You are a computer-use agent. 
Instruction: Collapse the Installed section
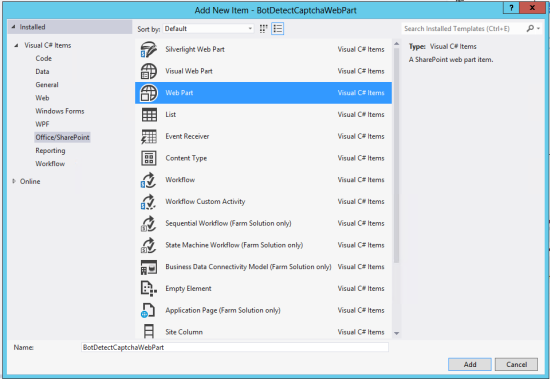point(13,27)
